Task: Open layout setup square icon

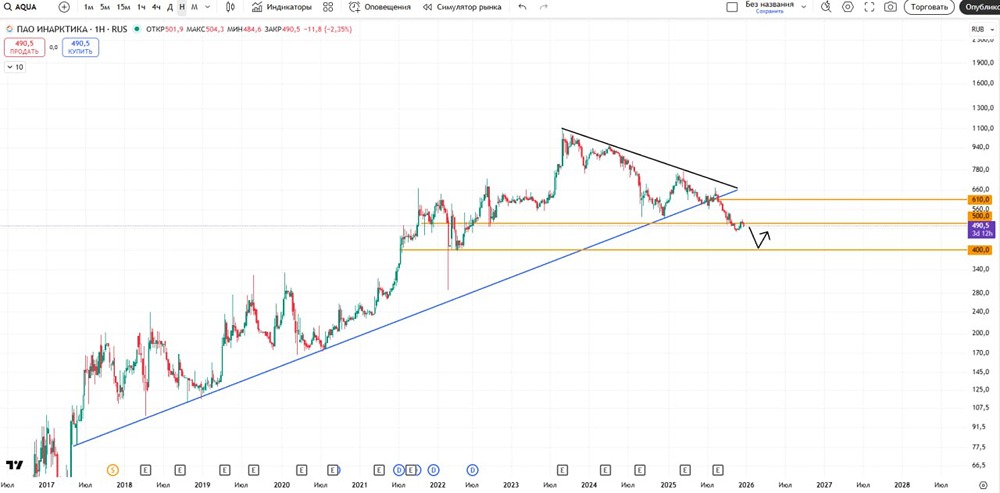Action: pyautogui.click(x=732, y=7)
